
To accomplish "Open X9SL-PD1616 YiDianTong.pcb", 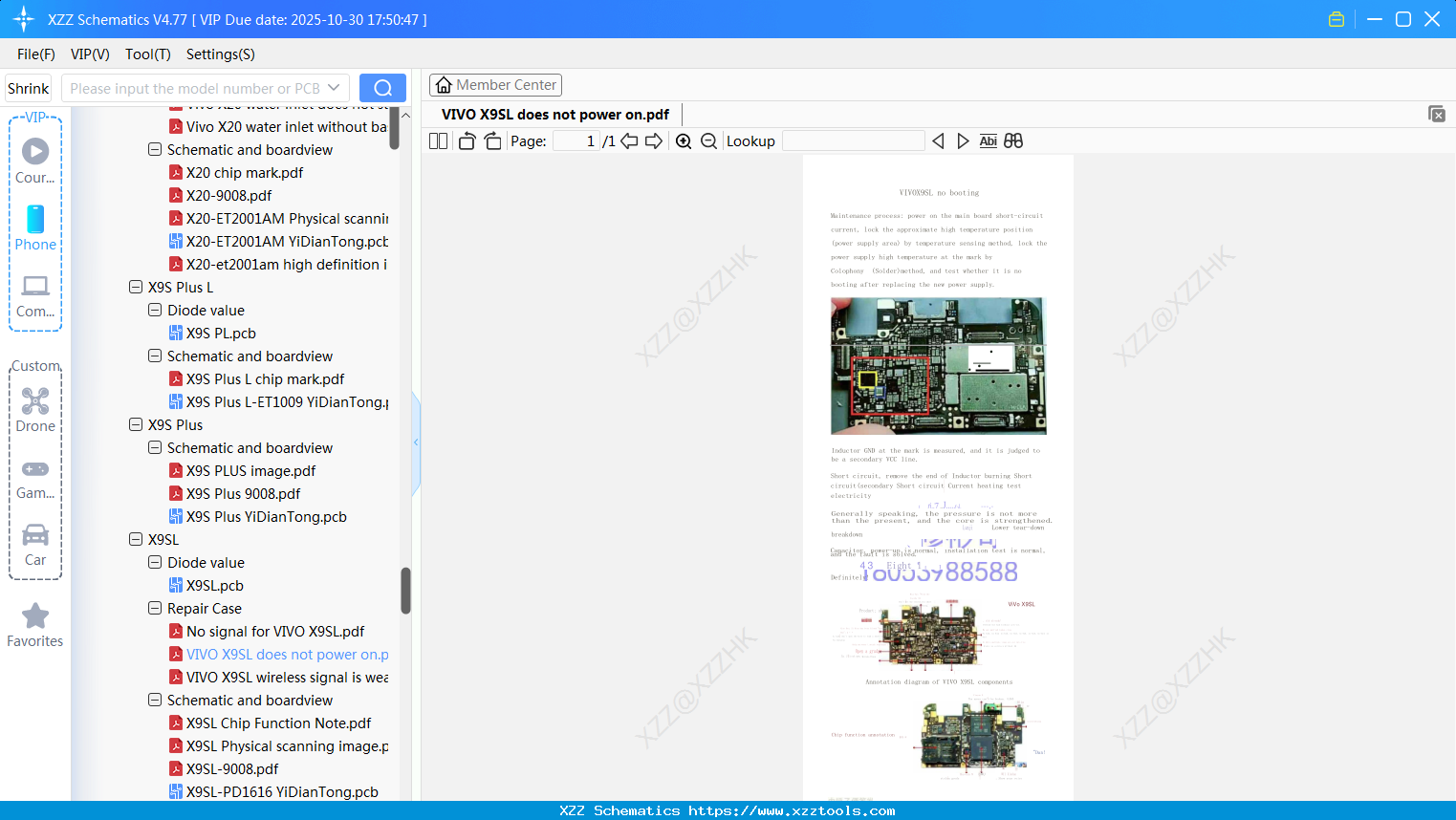I will click(x=282, y=792).
